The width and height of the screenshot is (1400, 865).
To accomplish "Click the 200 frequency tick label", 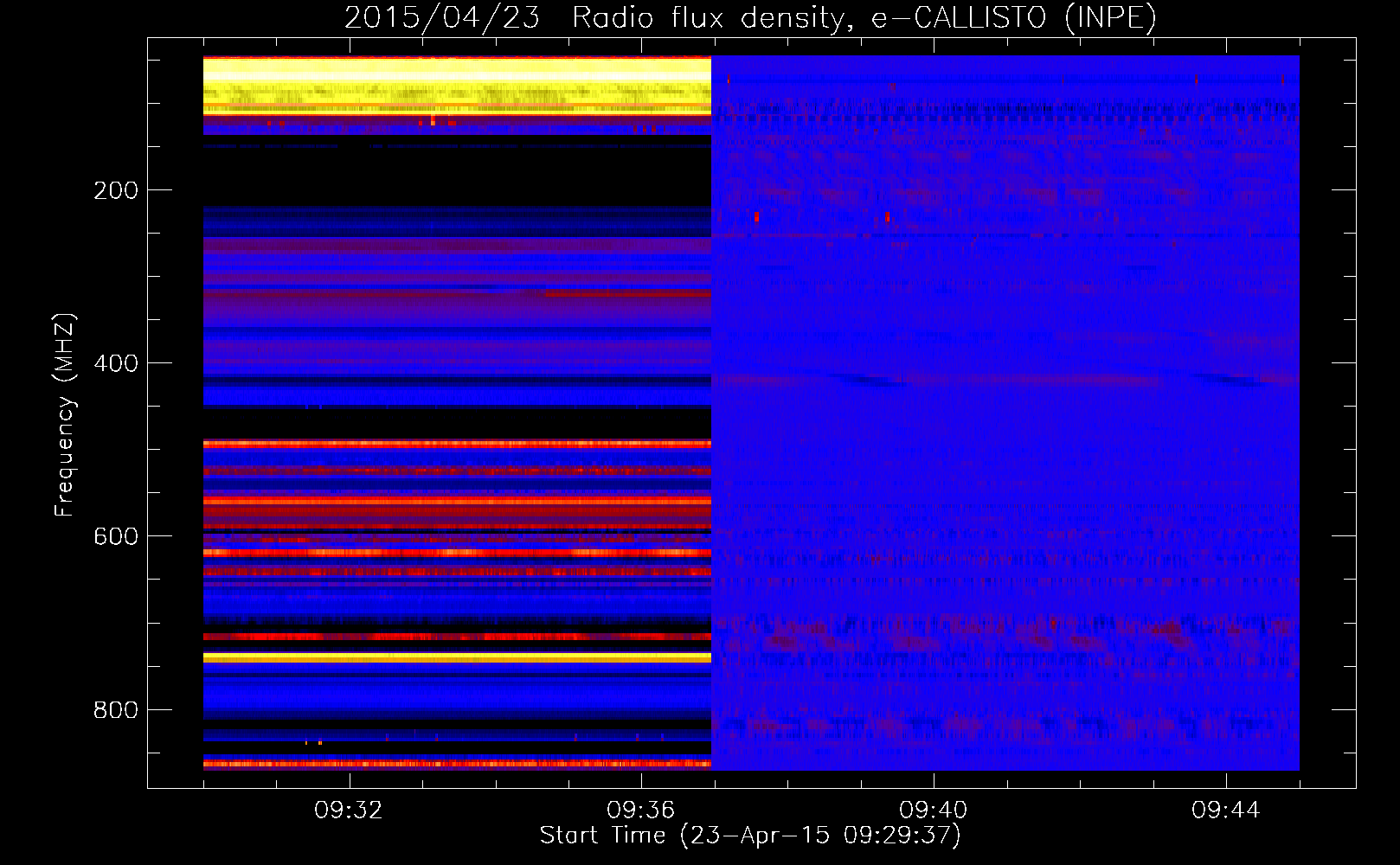I will [116, 190].
